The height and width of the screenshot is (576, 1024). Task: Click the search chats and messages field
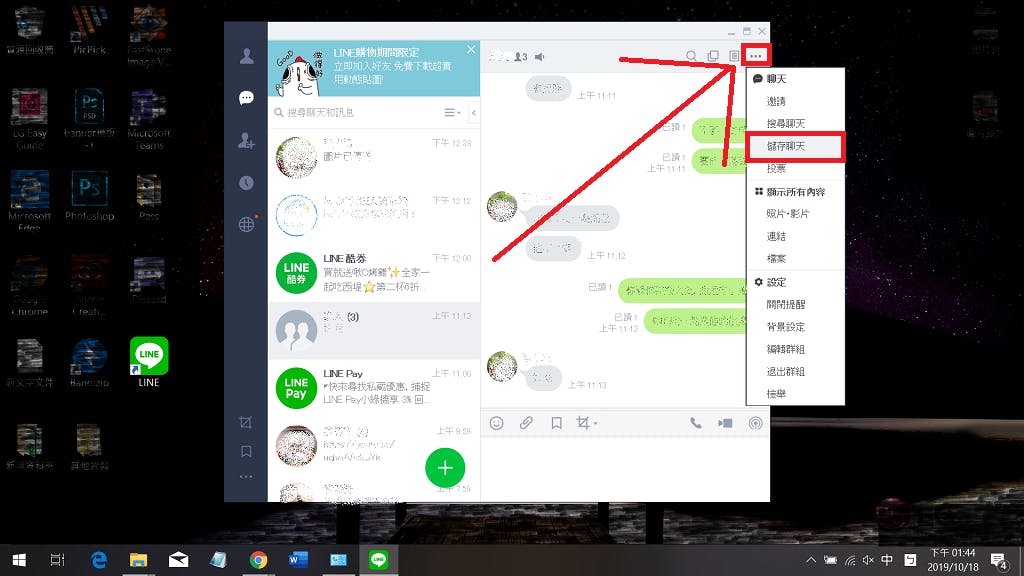(x=356, y=112)
